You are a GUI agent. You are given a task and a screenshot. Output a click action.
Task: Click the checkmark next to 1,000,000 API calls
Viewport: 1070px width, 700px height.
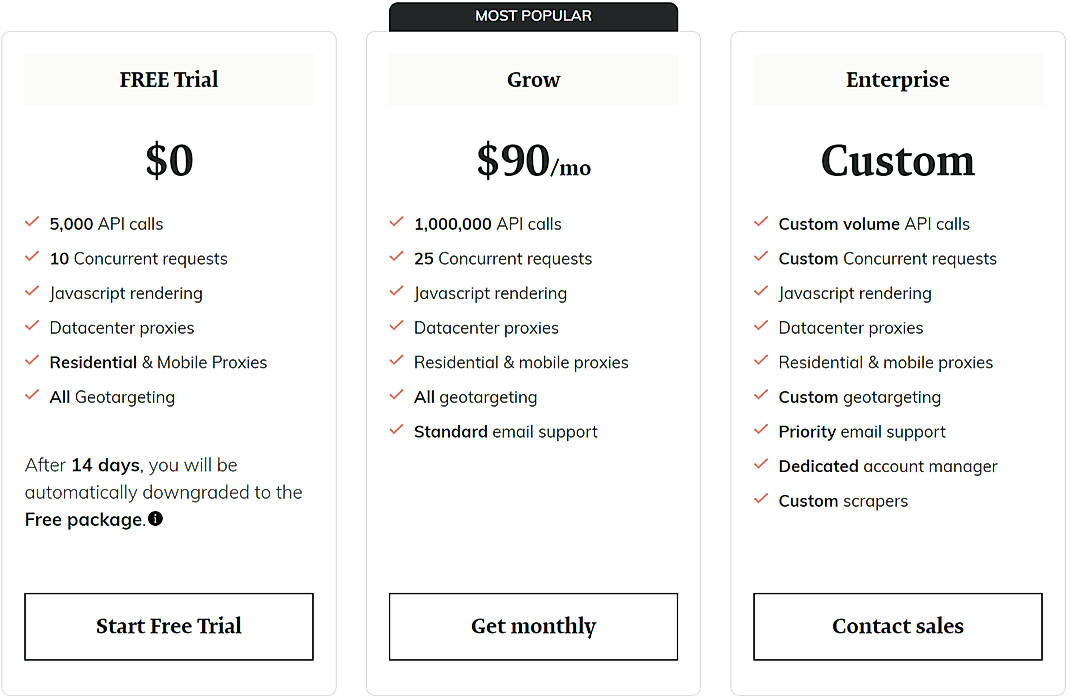click(396, 223)
